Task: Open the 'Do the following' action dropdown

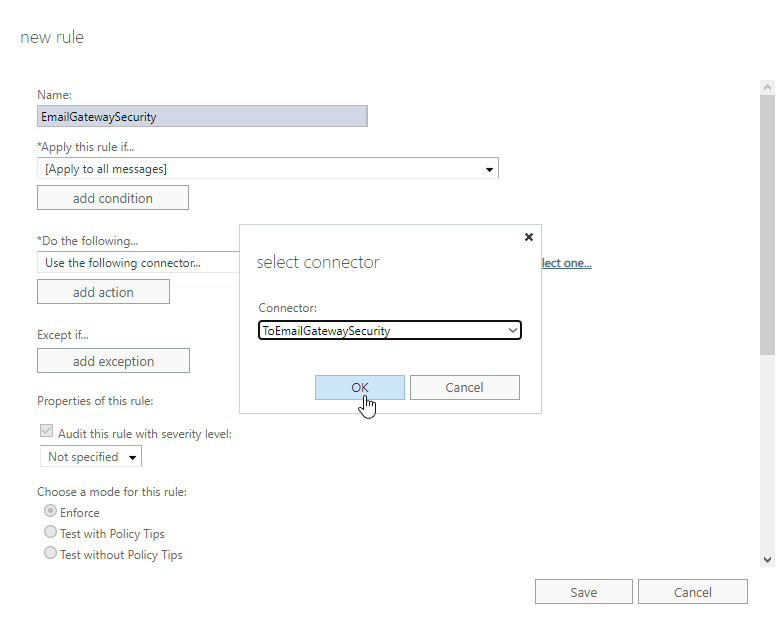Action: click(x=138, y=263)
